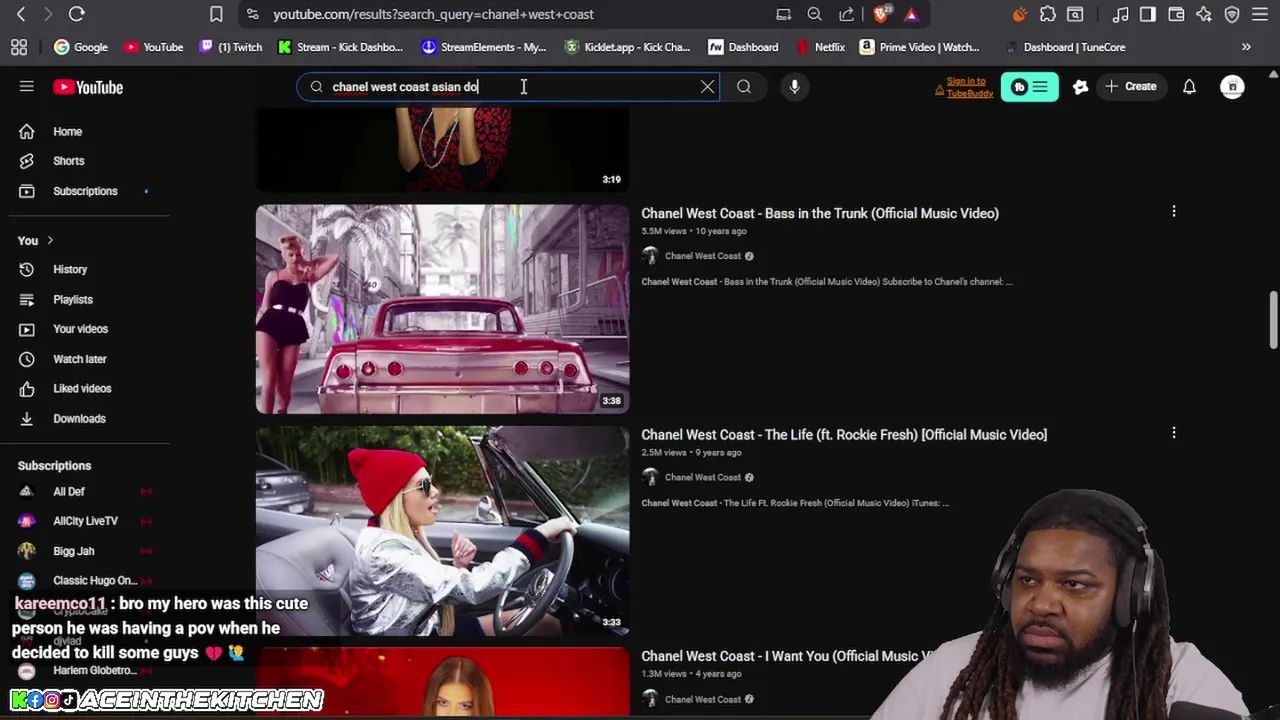Open the Bass in the Trunk video thumbnail
Viewport: 1280px width, 720px height.
point(442,309)
